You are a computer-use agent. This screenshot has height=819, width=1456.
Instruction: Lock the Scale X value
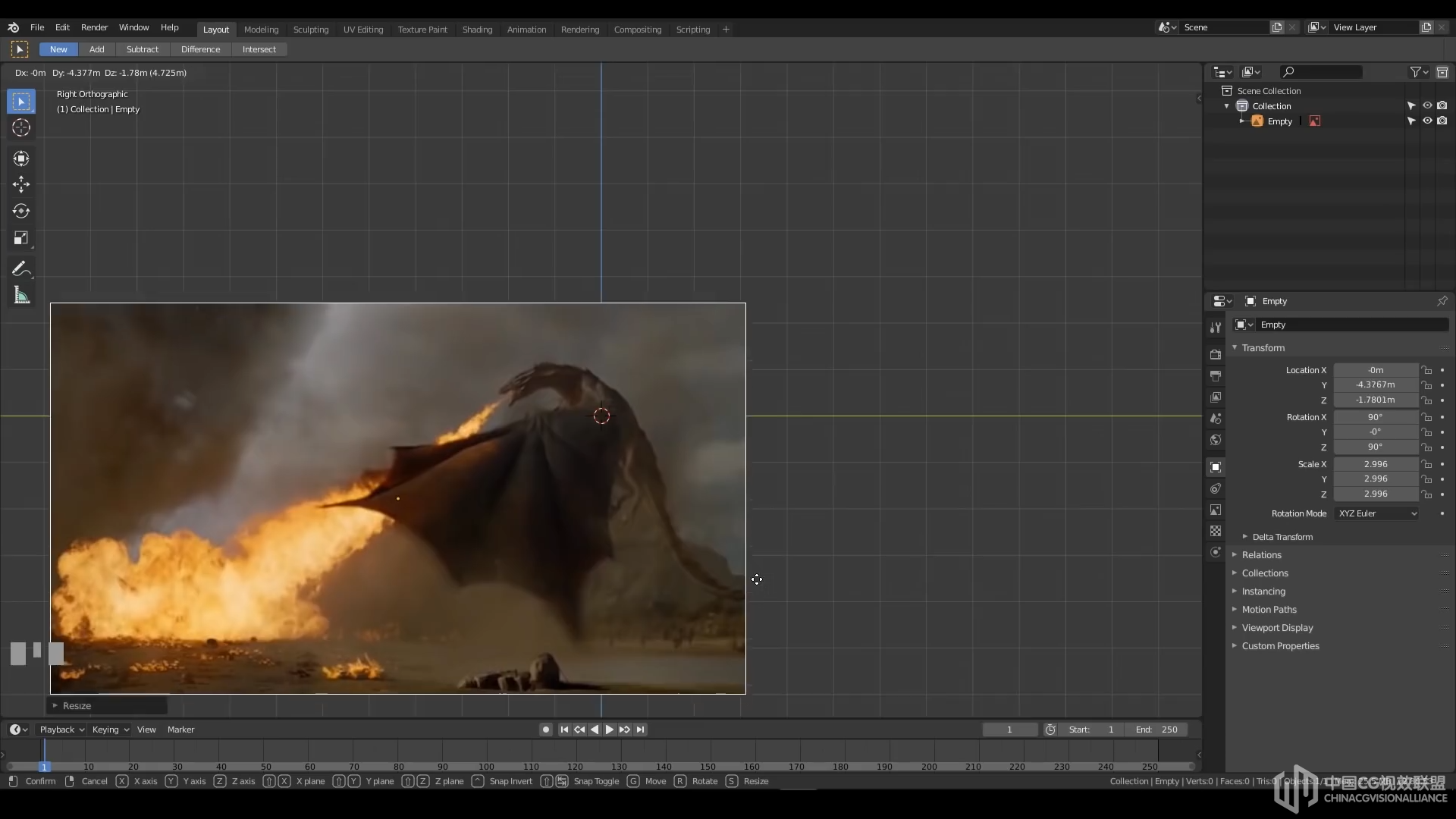[x=1426, y=464]
